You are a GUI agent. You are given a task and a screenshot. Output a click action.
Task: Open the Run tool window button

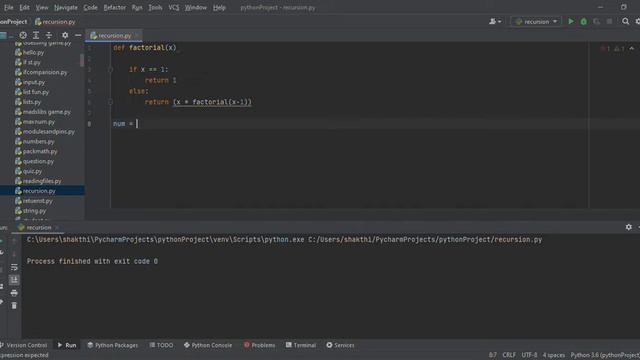point(67,345)
